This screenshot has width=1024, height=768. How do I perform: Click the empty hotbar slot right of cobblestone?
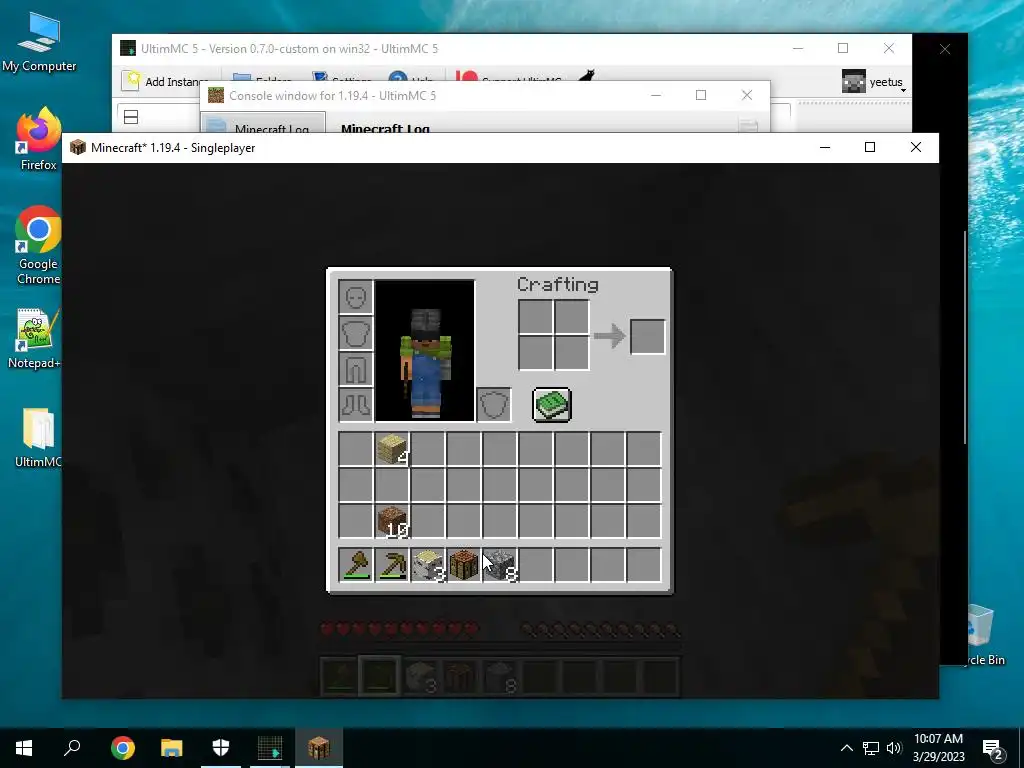click(536, 565)
